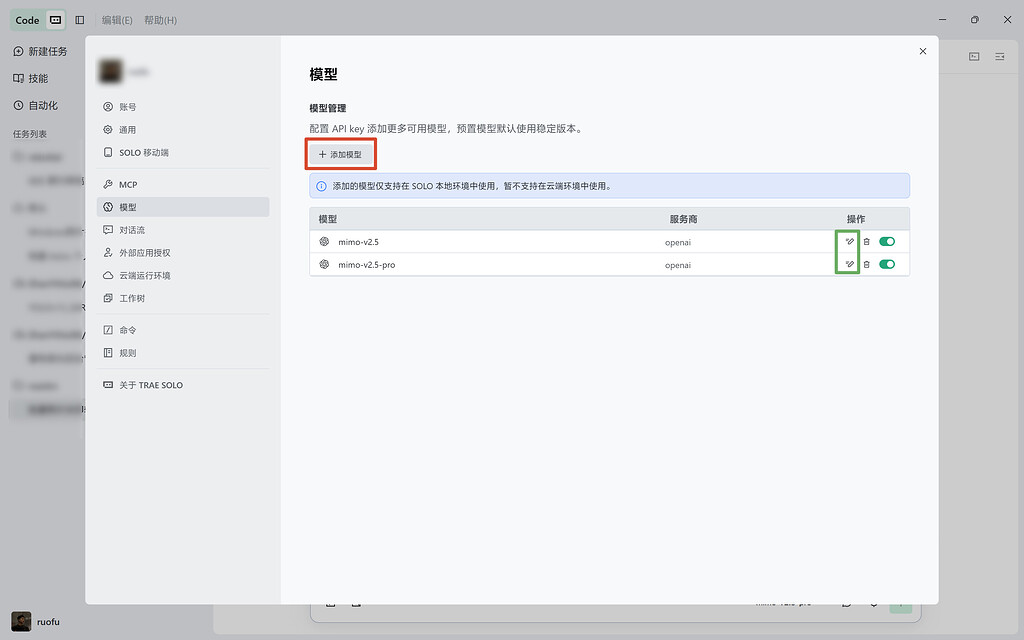Click the 服务商 column header
Screen dimensions: 1024x640
point(683,219)
